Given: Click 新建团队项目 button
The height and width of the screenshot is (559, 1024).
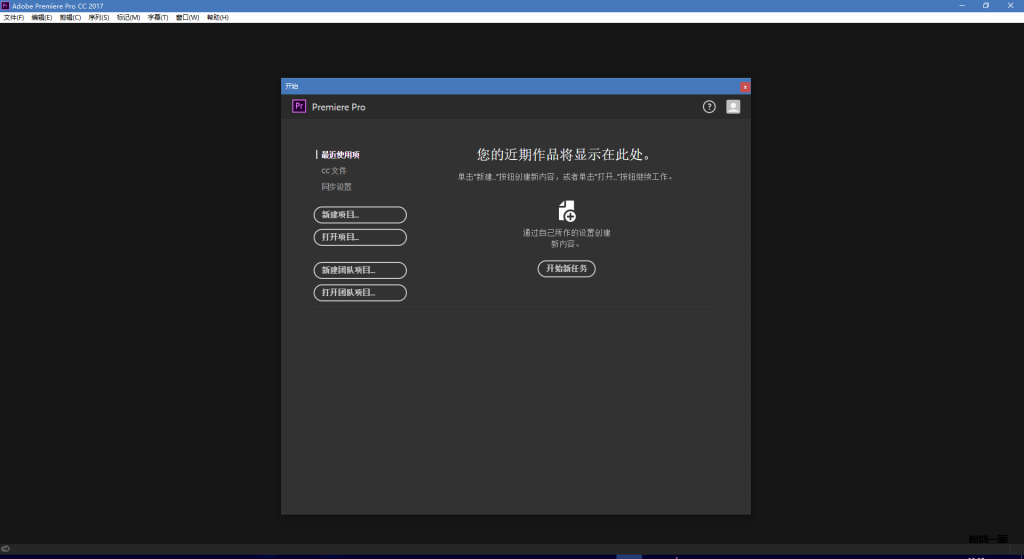Looking at the screenshot, I should click(360, 270).
